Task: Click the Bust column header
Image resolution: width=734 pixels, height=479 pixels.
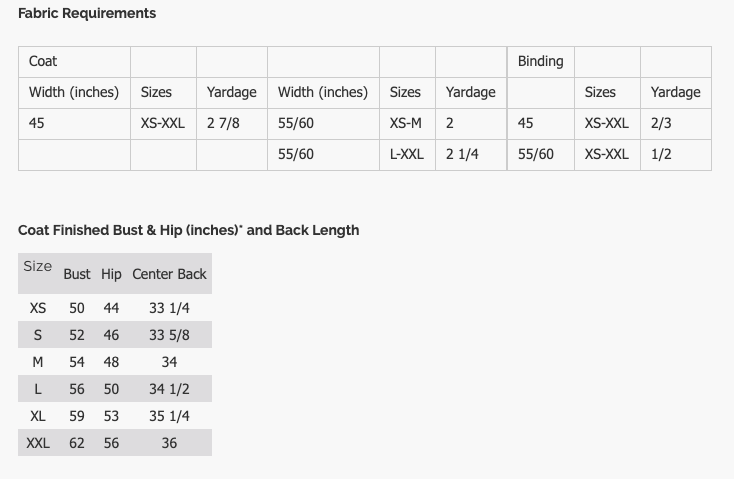Action: pos(77,274)
